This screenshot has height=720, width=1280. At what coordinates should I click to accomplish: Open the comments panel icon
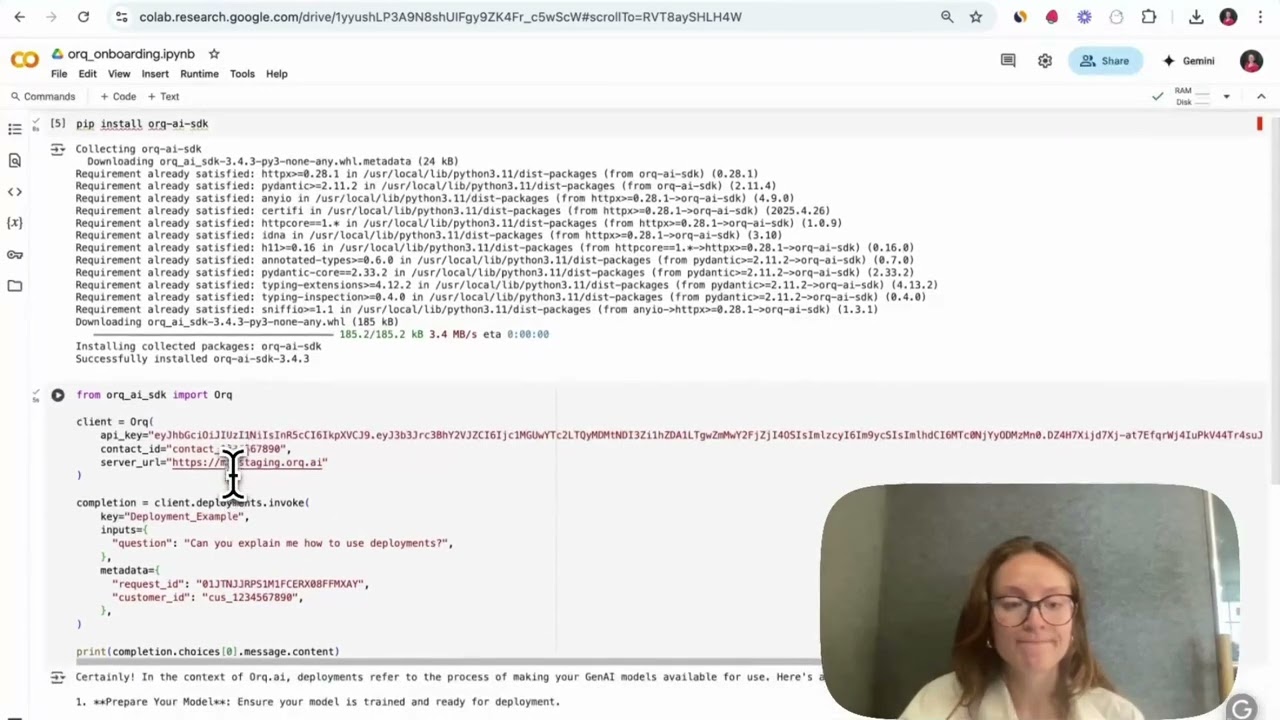(x=1008, y=61)
